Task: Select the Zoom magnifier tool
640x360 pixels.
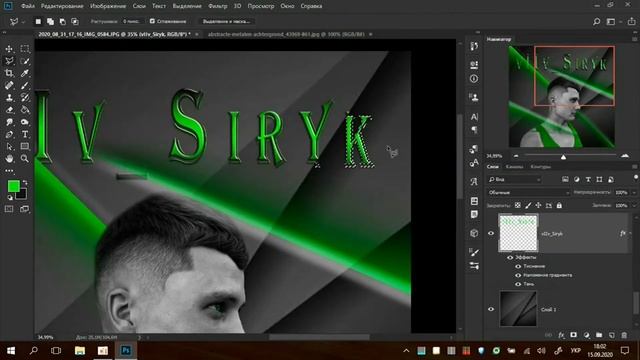Action: (24, 159)
